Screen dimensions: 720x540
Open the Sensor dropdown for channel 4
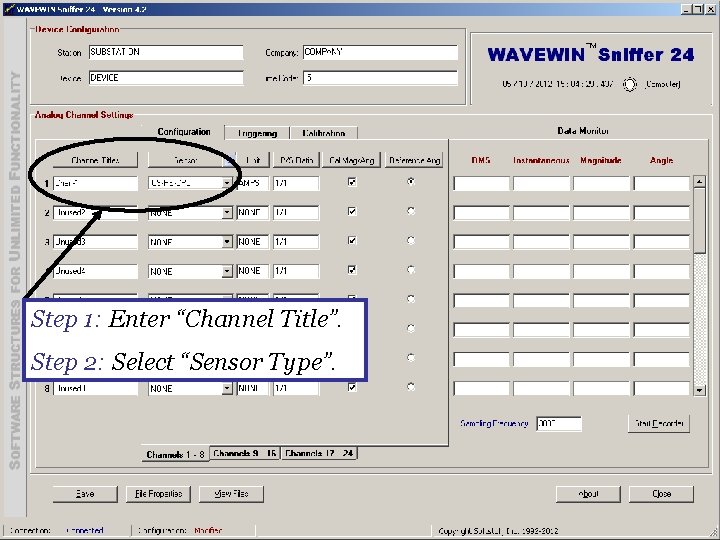pos(227,271)
